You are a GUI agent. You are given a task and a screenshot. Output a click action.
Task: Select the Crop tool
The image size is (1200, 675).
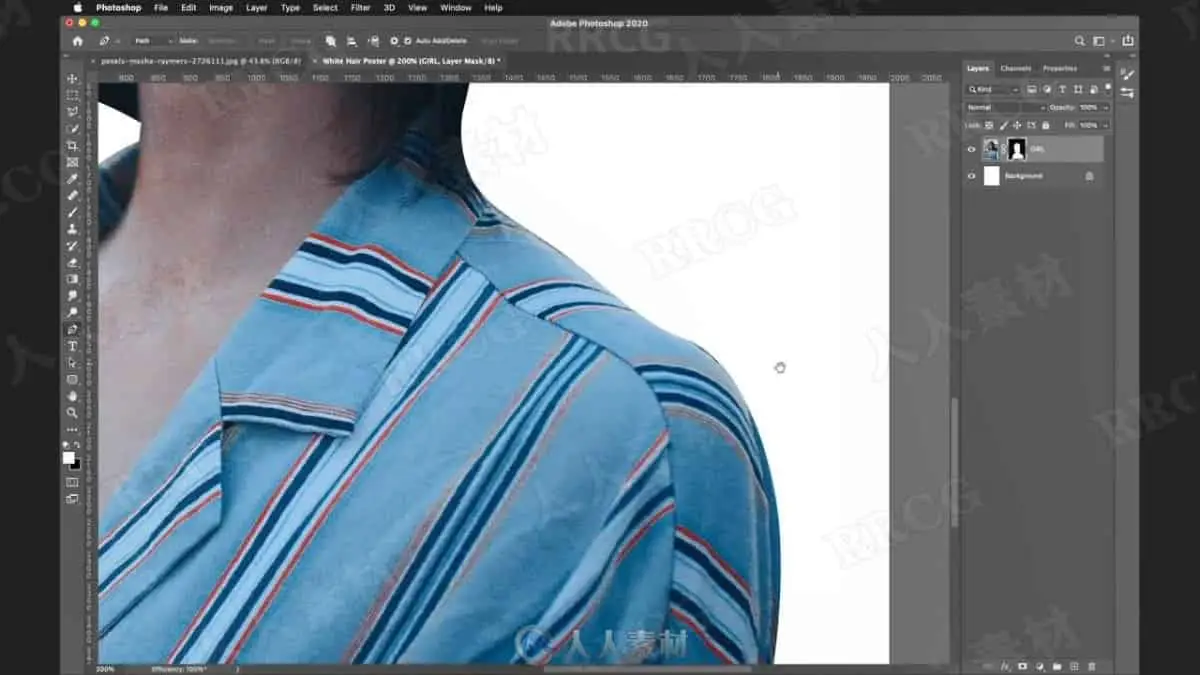(72, 145)
